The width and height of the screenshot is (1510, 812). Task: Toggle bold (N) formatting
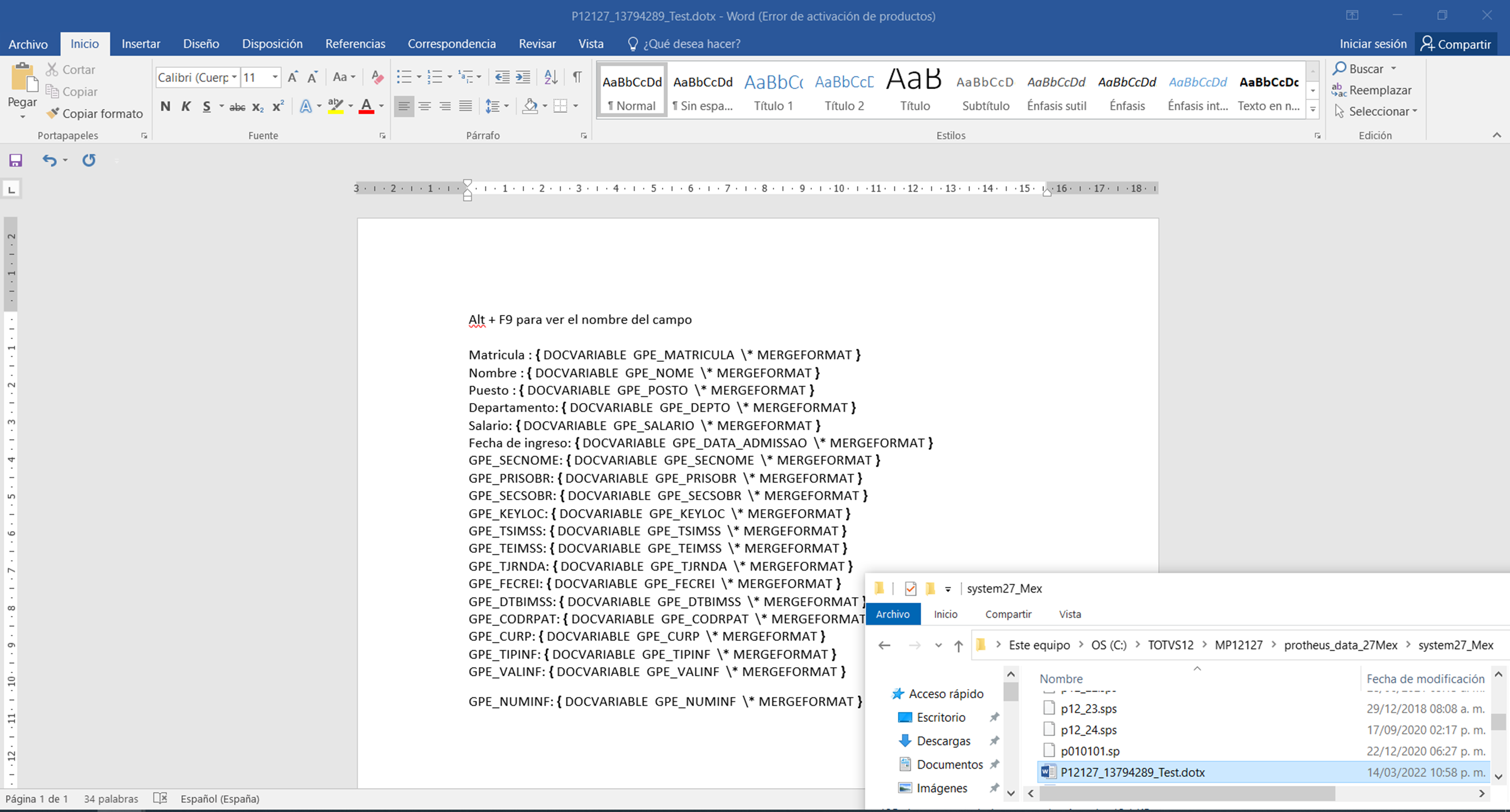[165, 106]
